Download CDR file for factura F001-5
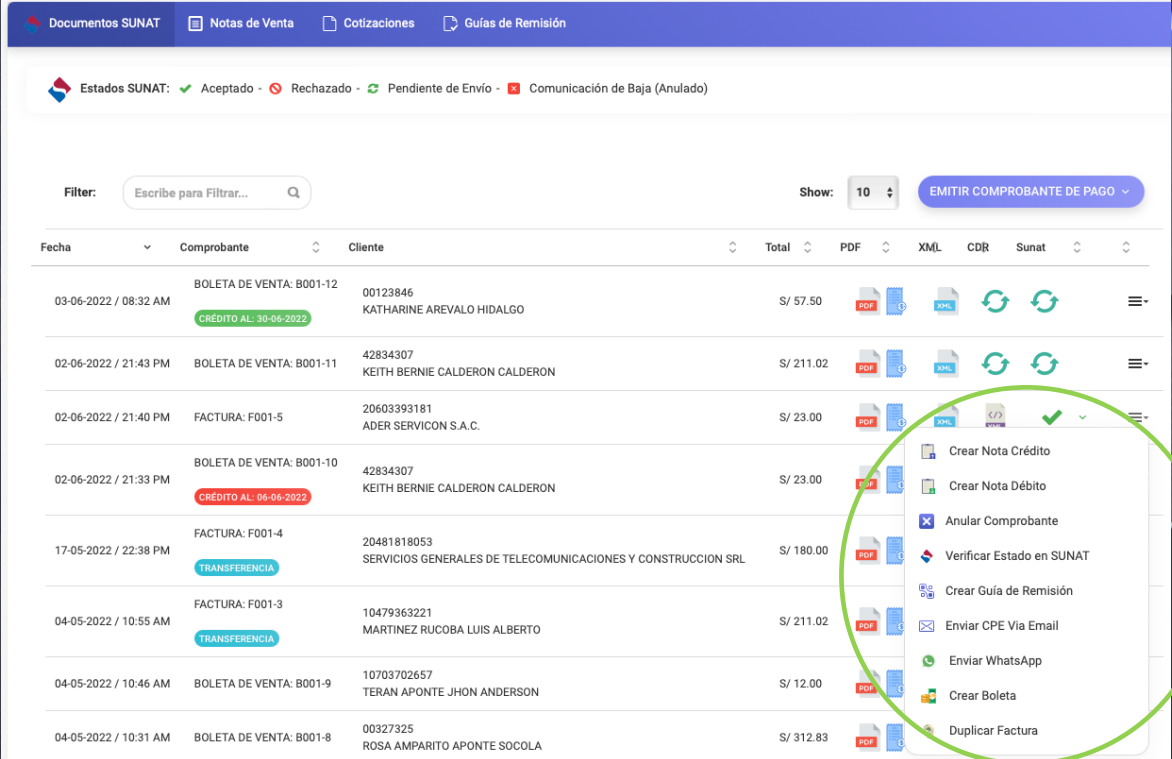Screen dimensions: 1172x759 tap(994, 415)
